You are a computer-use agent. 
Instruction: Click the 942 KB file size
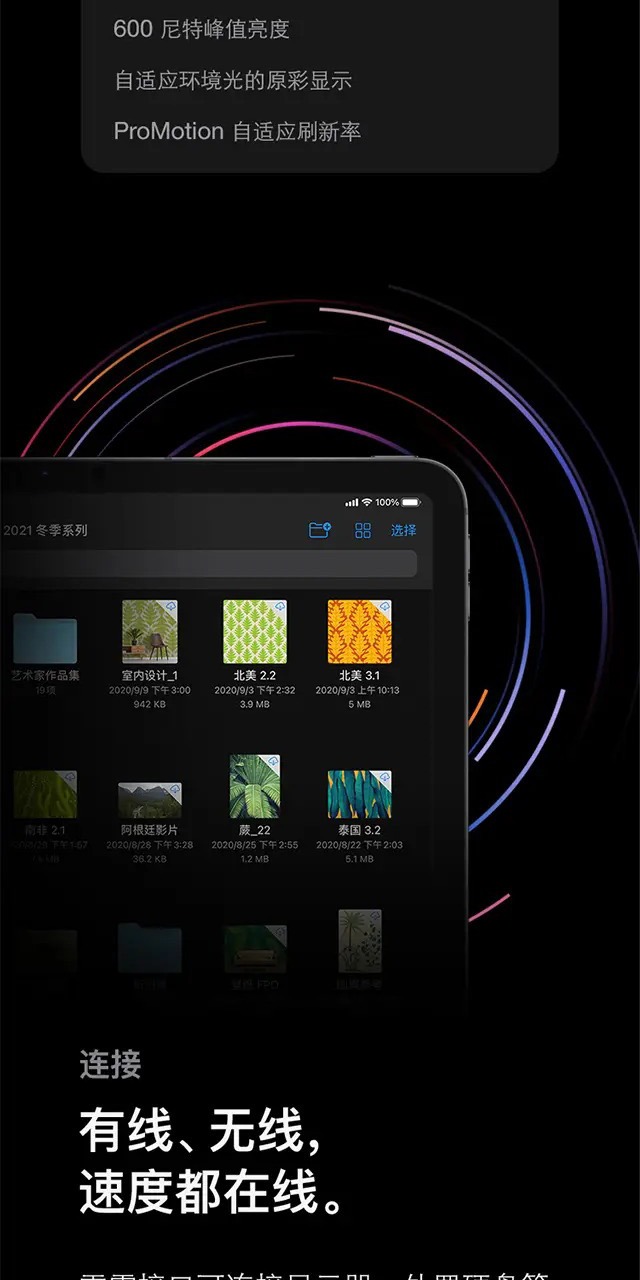149,704
